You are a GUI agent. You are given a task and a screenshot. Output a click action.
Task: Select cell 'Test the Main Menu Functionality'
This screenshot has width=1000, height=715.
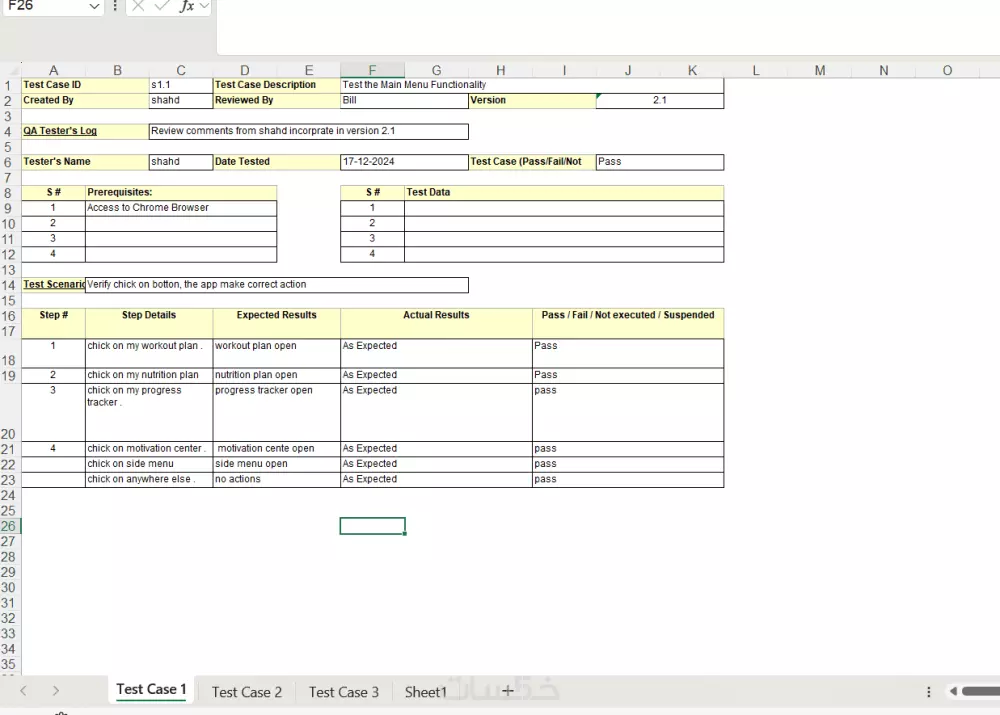[x=532, y=85]
